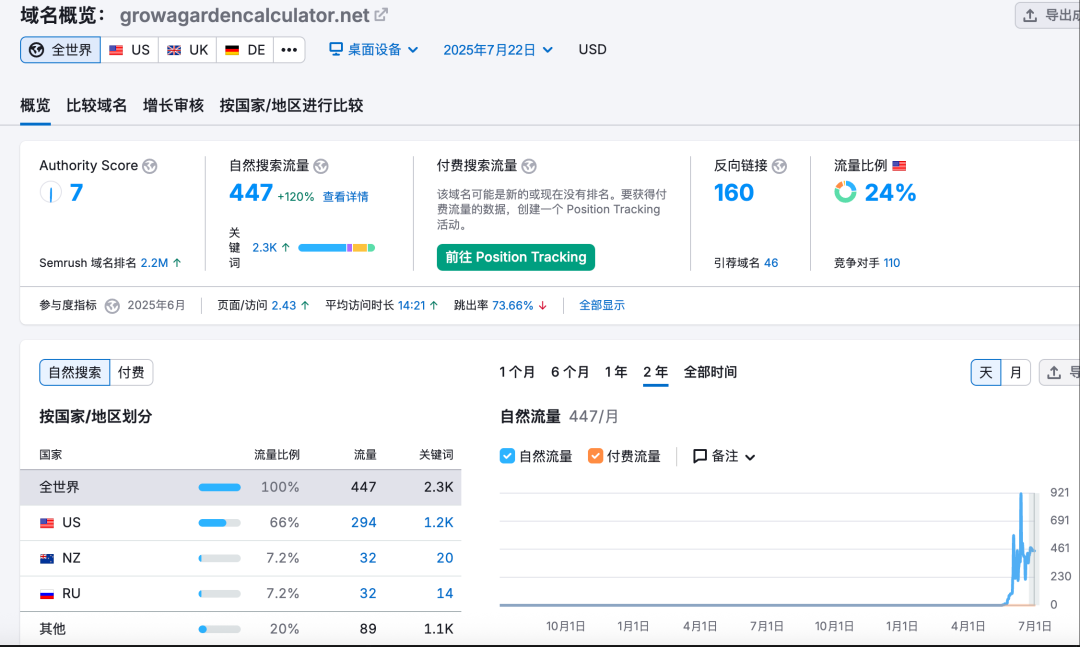Click New Zealand flag in NZ row
Viewport: 1080px width, 647px height.
coord(47,559)
